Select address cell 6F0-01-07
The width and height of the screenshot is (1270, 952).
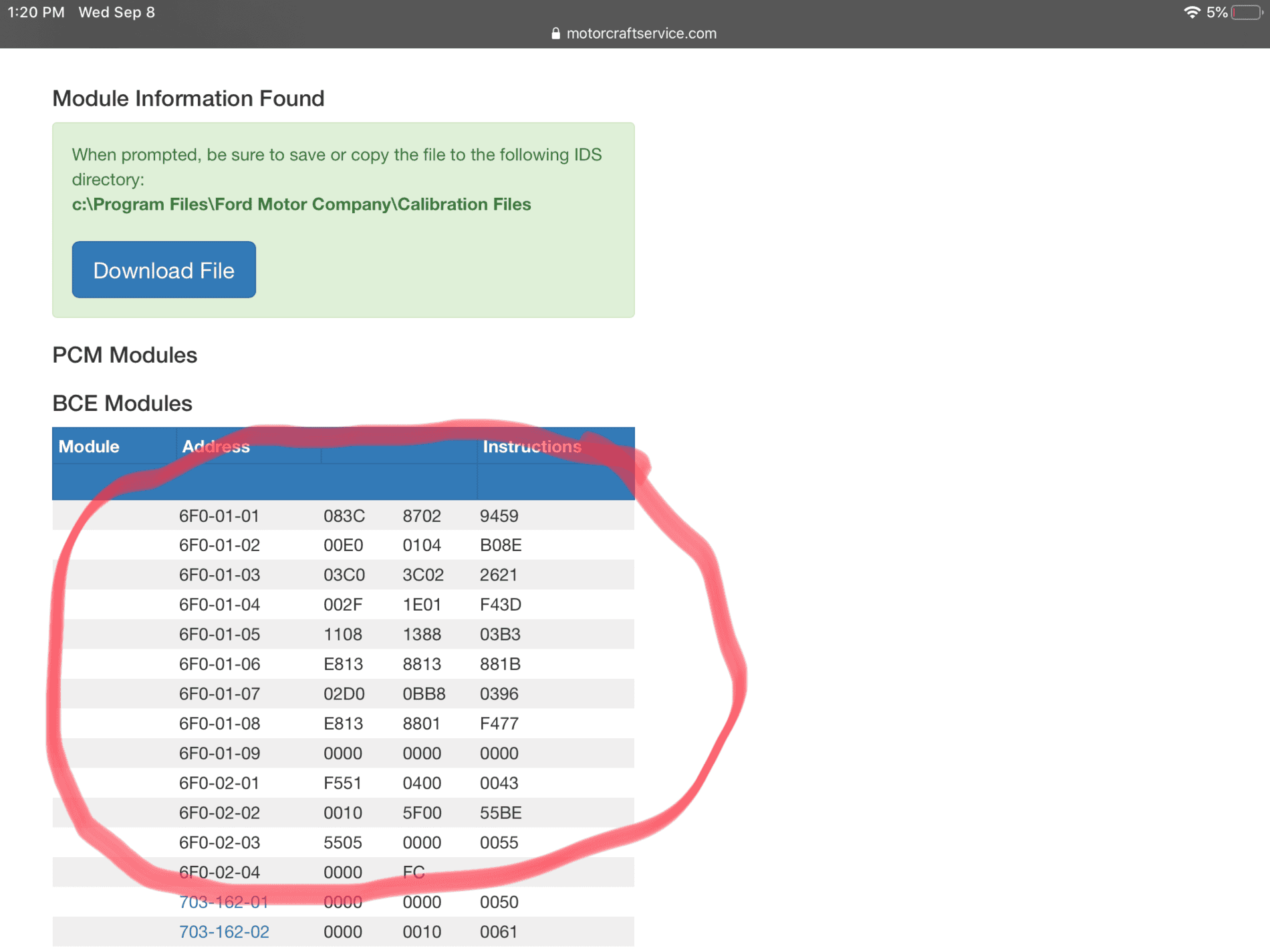(x=219, y=693)
